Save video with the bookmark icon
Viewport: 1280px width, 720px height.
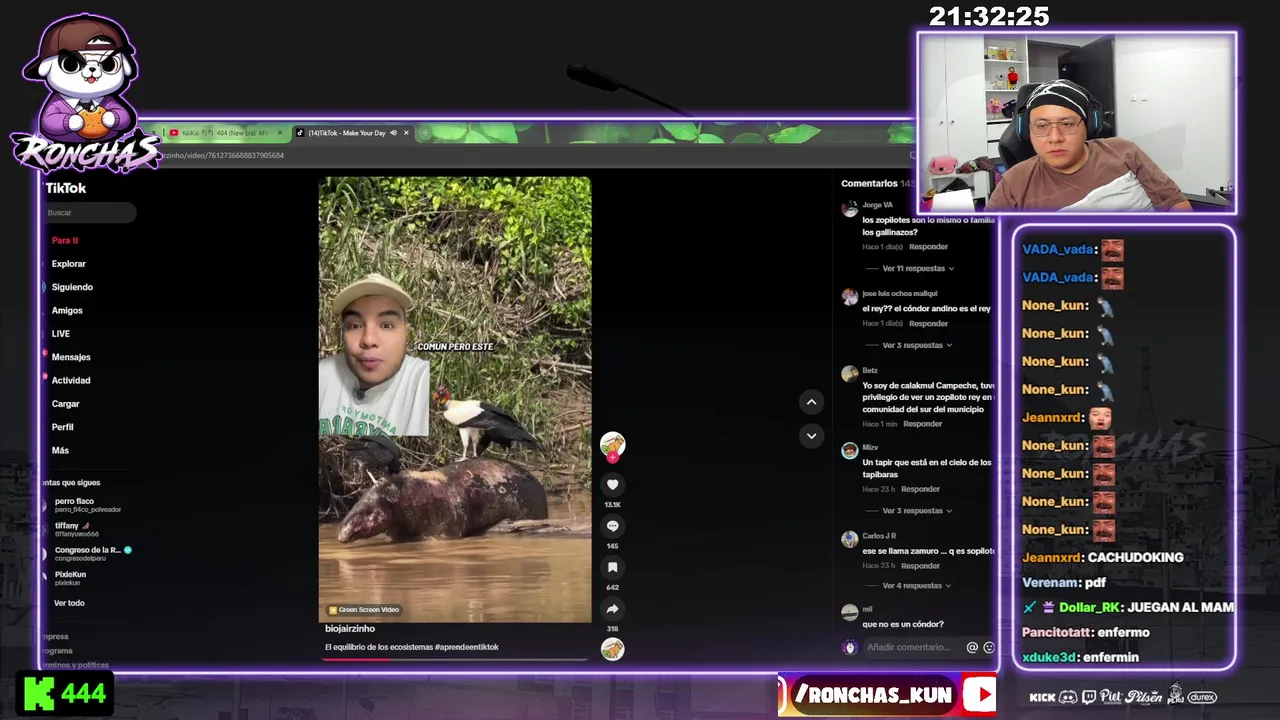tap(613, 567)
